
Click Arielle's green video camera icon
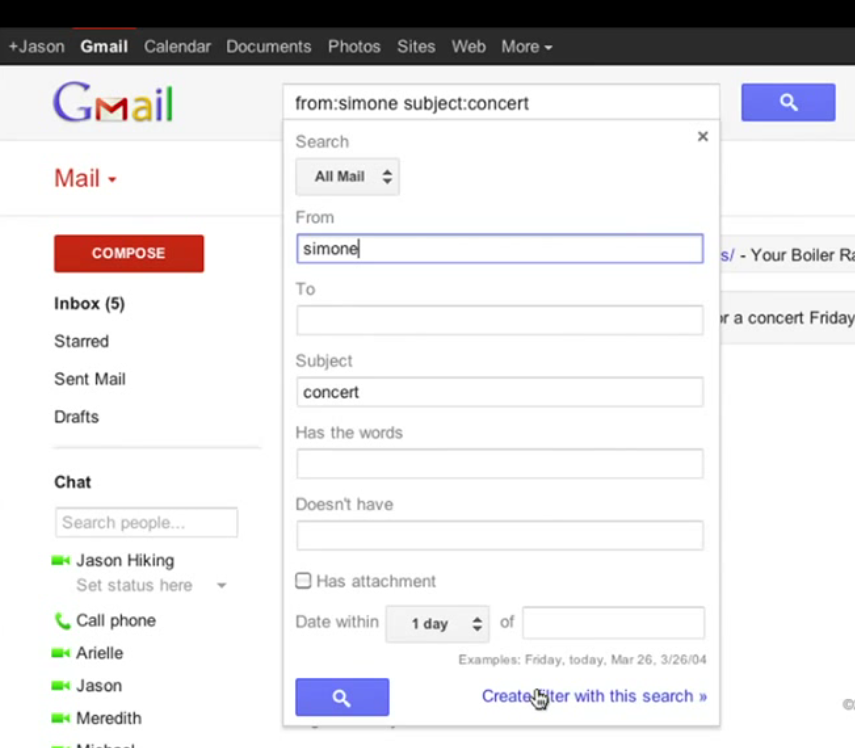(x=61, y=653)
